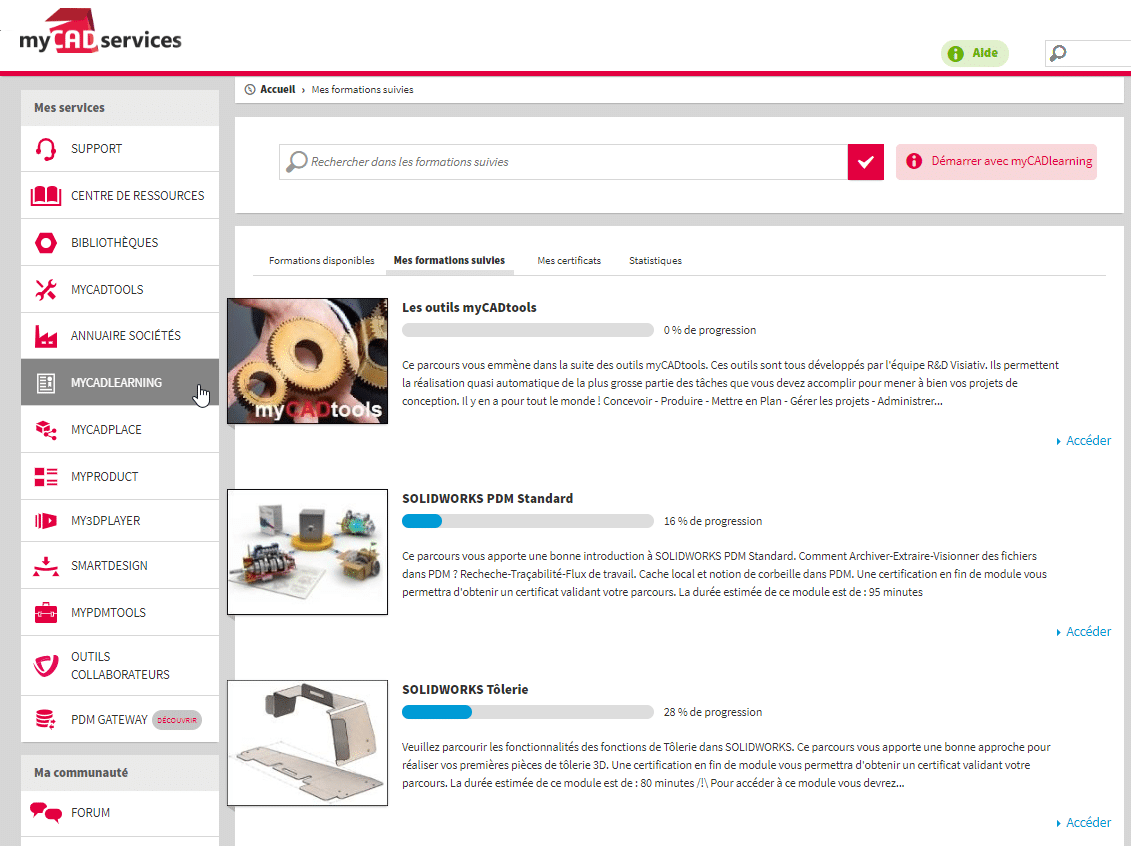Open the Statistiques tab
1131x846 pixels.
click(655, 261)
